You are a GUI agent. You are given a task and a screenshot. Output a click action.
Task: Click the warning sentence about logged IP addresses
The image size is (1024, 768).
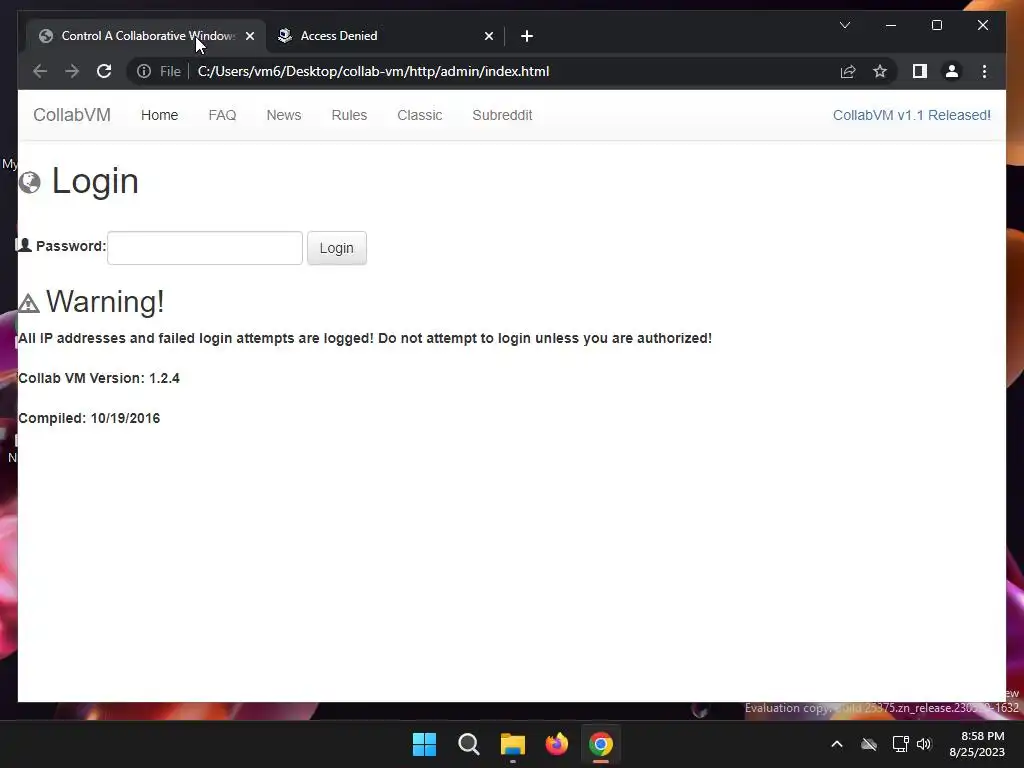pos(364,338)
